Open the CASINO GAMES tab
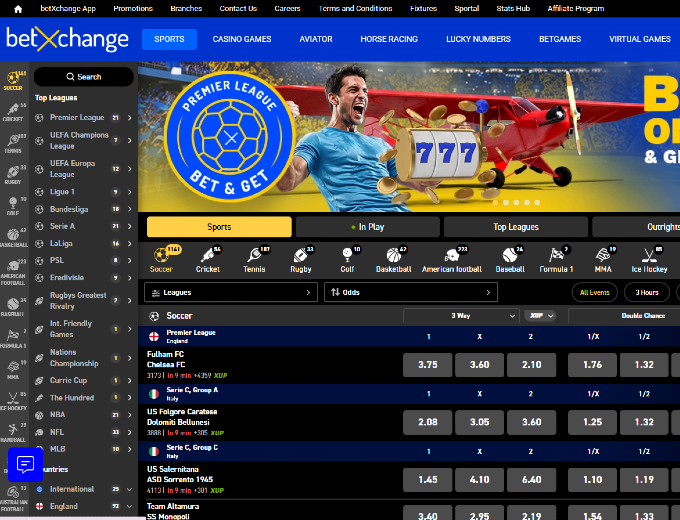The width and height of the screenshot is (680, 520). [x=242, y=39]
